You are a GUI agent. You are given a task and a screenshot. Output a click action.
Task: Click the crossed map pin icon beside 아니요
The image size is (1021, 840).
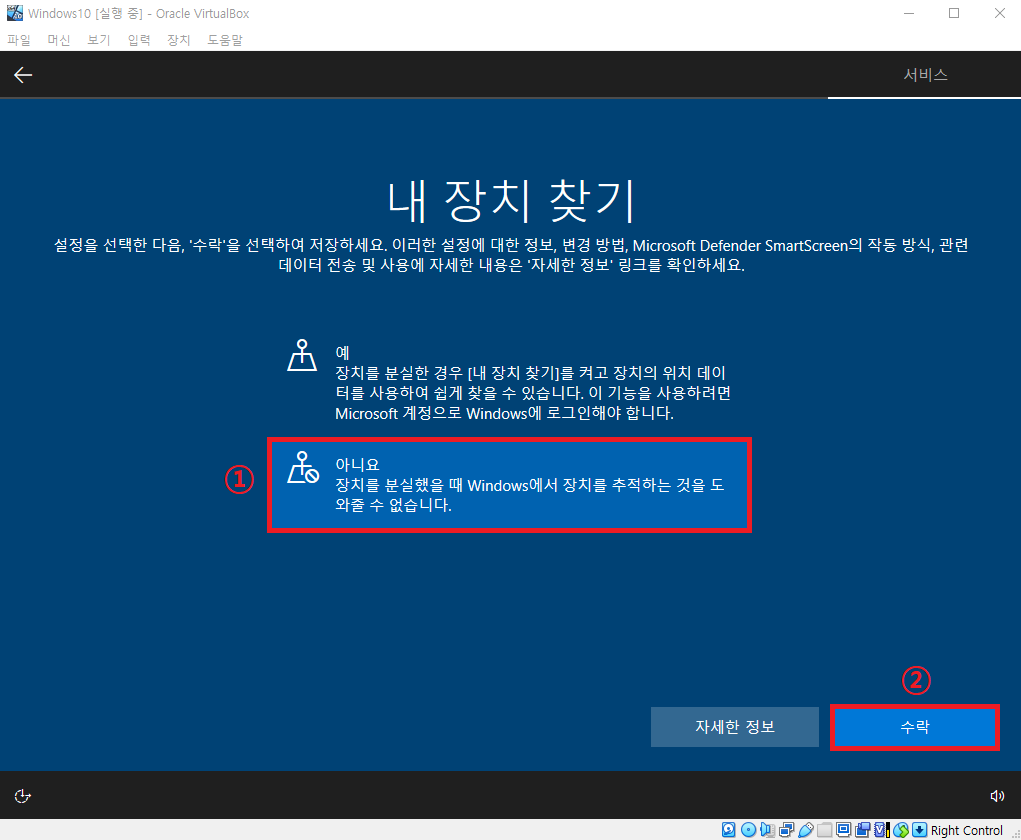(303, 468)
